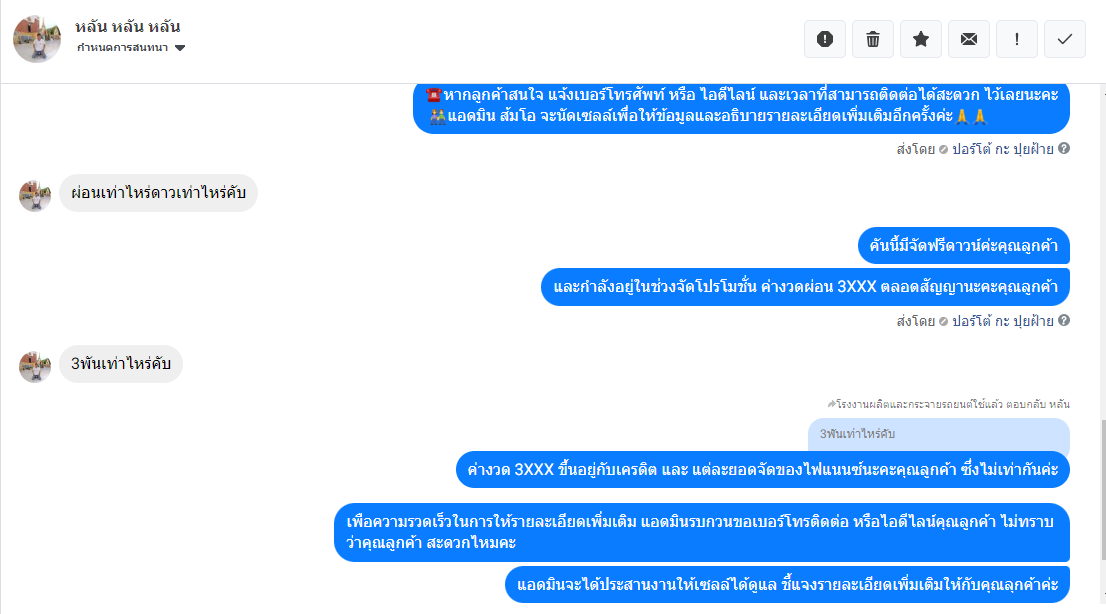Flag conversation with exclamation mark button
Screen dimensions: 1106x614
(1016, 39)
